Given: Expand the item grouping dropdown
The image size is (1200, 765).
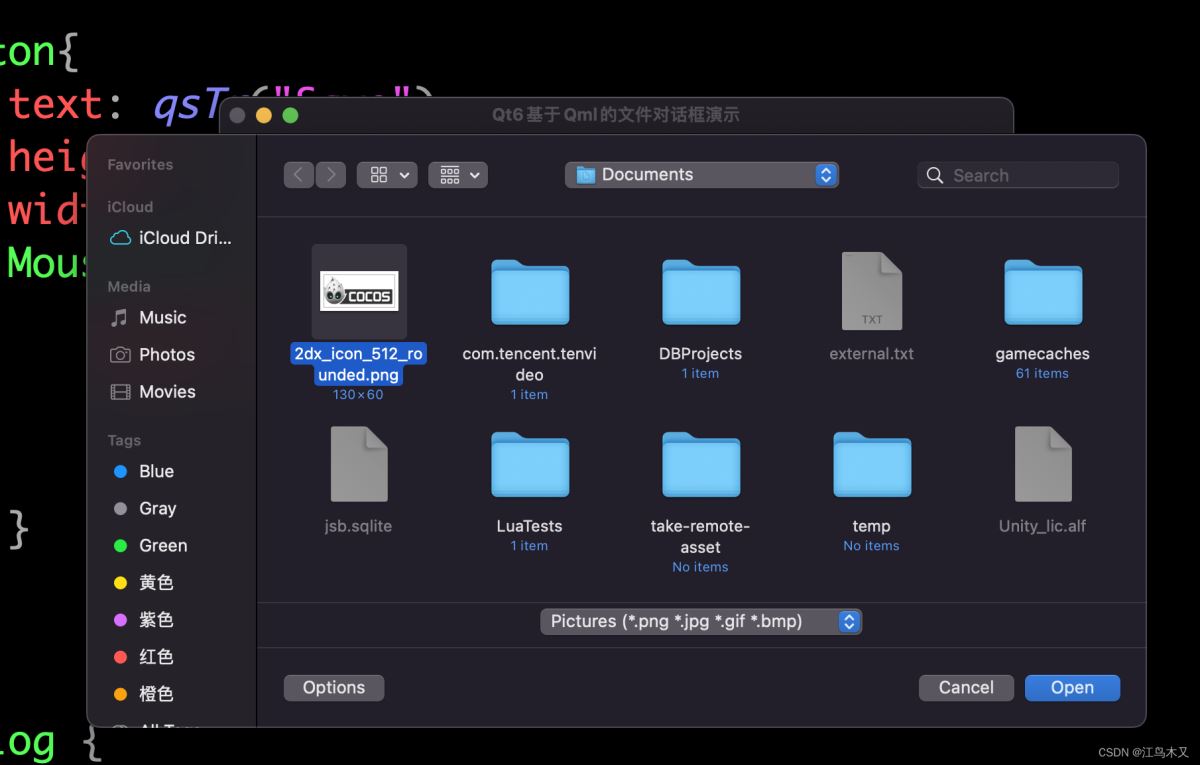Looking at the screenshot, I should coord(458,175).
